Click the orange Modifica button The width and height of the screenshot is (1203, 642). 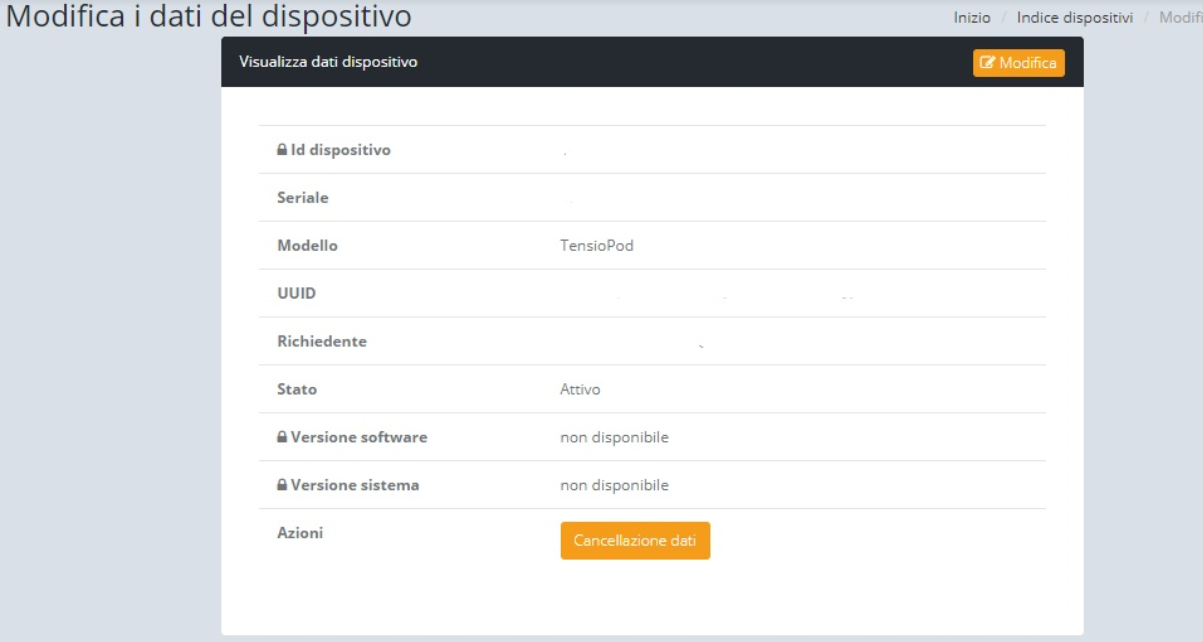coord(1019,63)
